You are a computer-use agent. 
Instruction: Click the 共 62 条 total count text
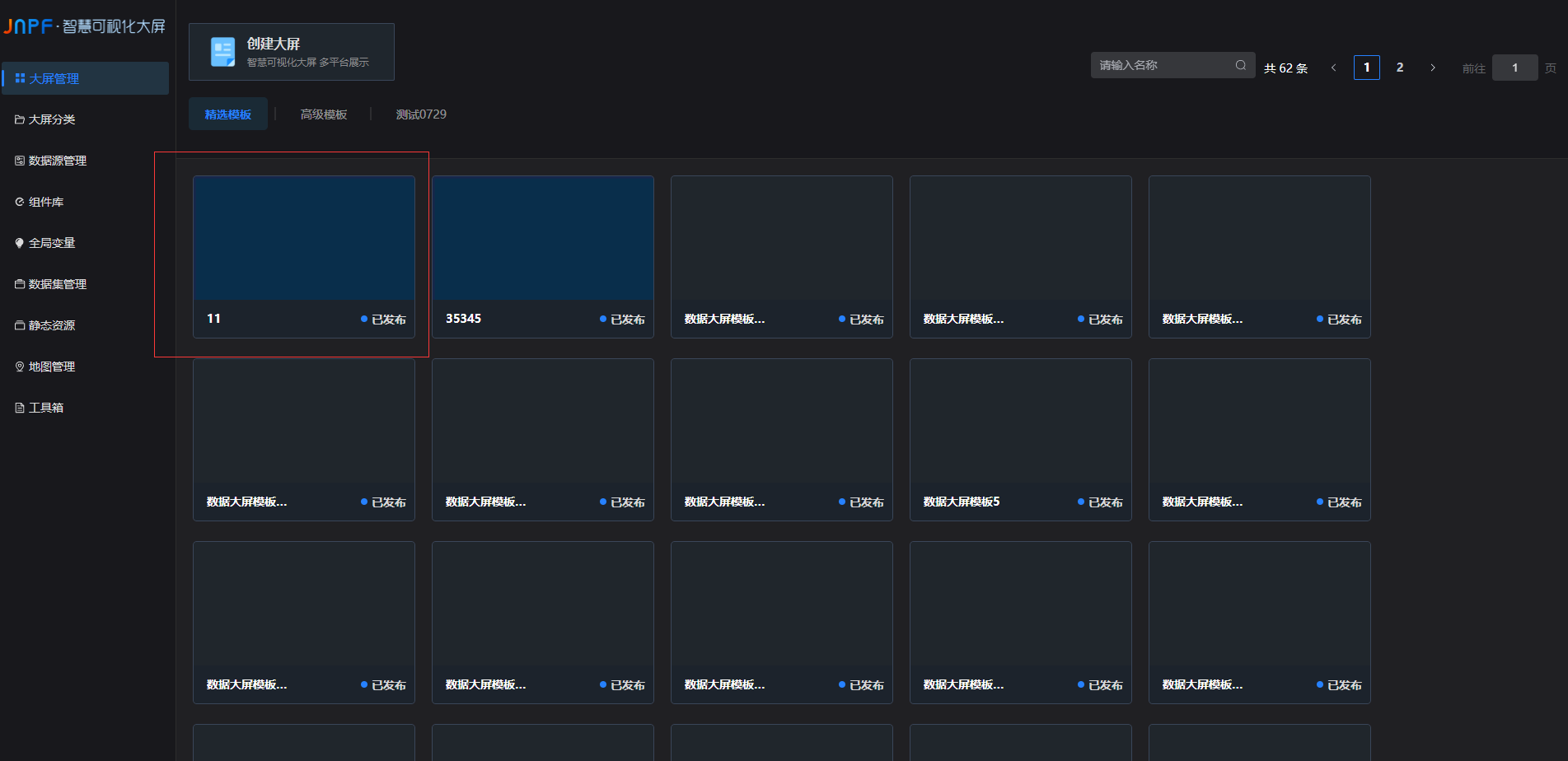pos(1286,68)
